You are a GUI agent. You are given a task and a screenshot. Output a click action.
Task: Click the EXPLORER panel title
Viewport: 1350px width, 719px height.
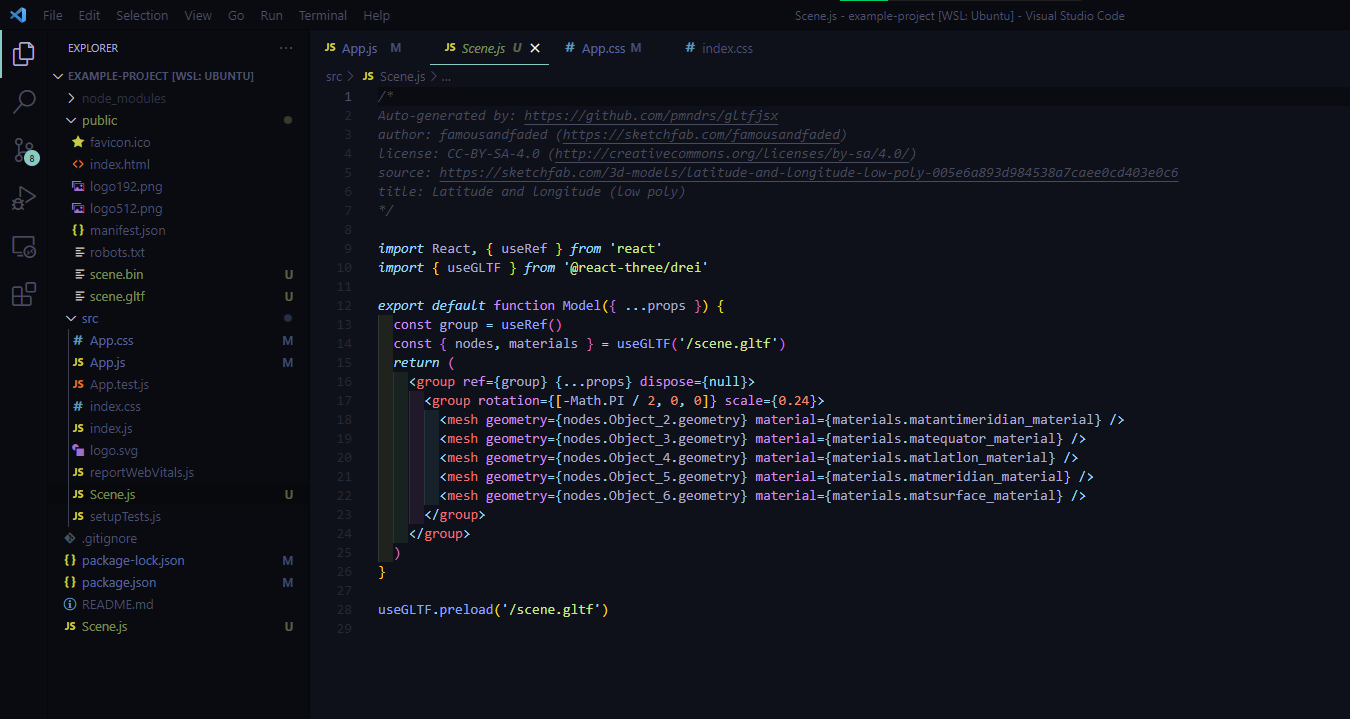pyautogui.click(x=93, y=48)
